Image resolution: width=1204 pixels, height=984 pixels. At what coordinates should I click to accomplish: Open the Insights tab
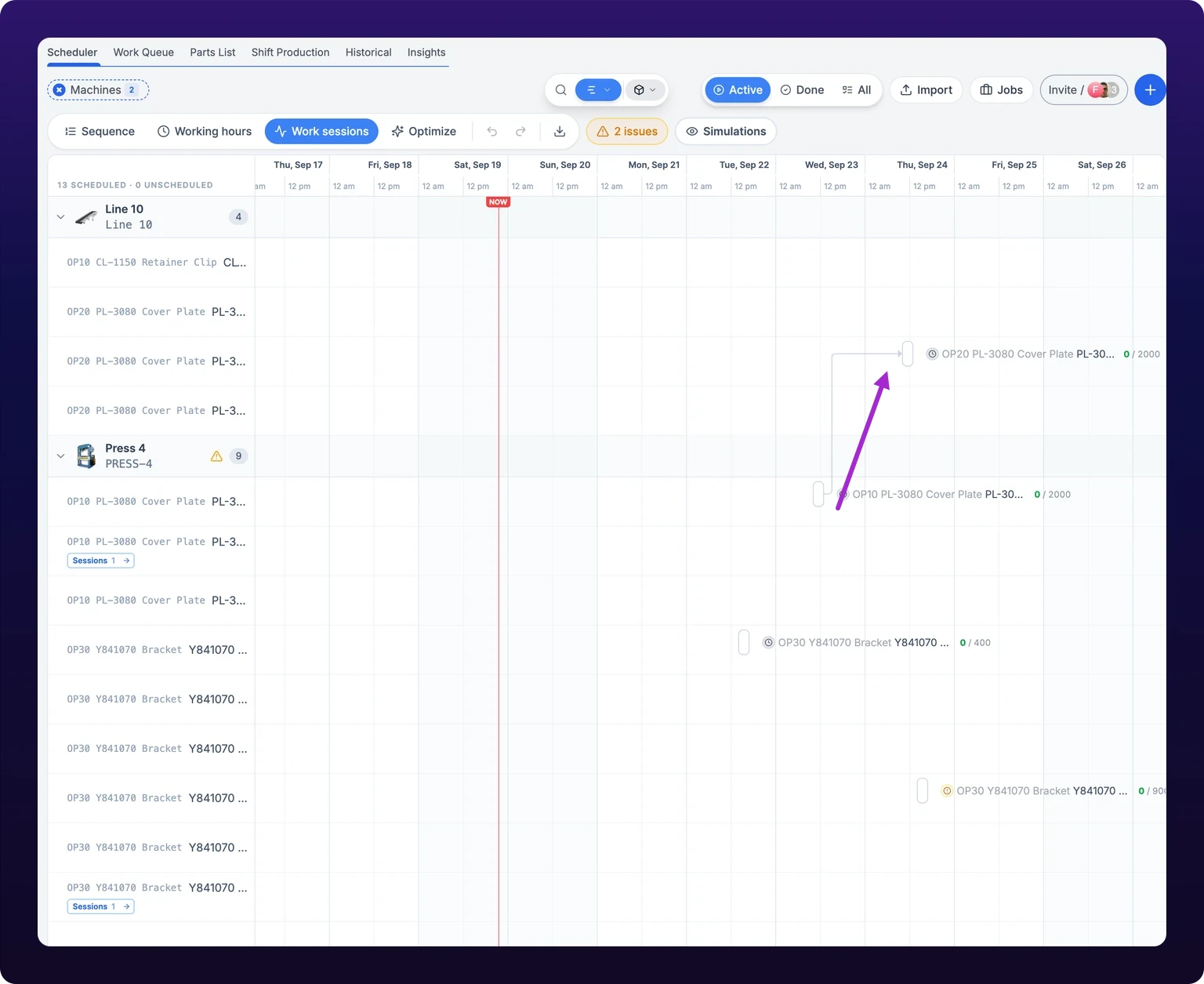(x=426, y=53)
